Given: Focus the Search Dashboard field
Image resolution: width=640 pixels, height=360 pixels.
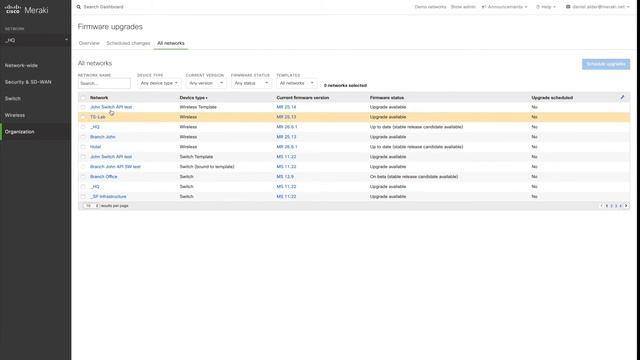Looking at the screenshot, I should pos(103,7).
